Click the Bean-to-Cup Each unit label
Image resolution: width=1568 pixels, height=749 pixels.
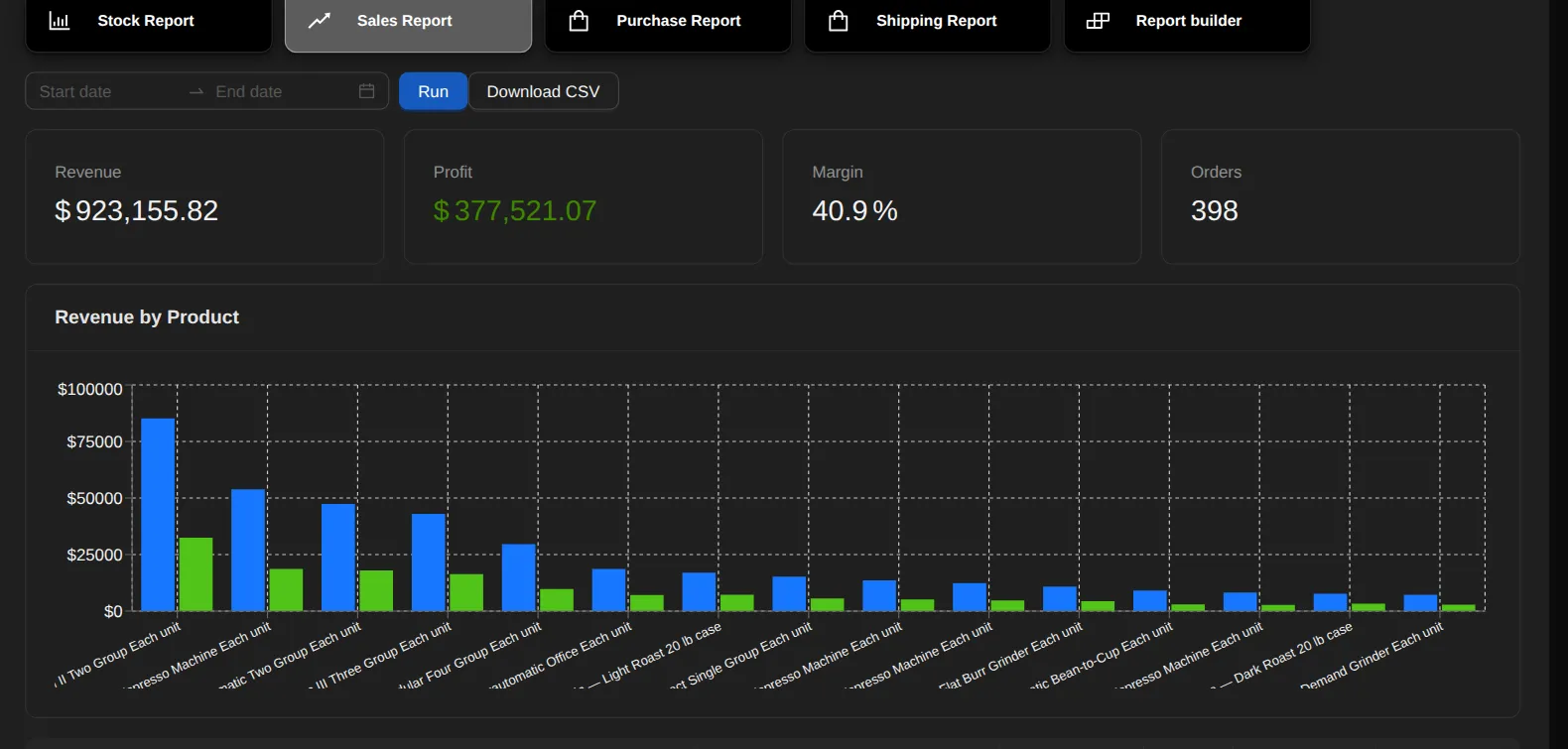pos(1099,659)
